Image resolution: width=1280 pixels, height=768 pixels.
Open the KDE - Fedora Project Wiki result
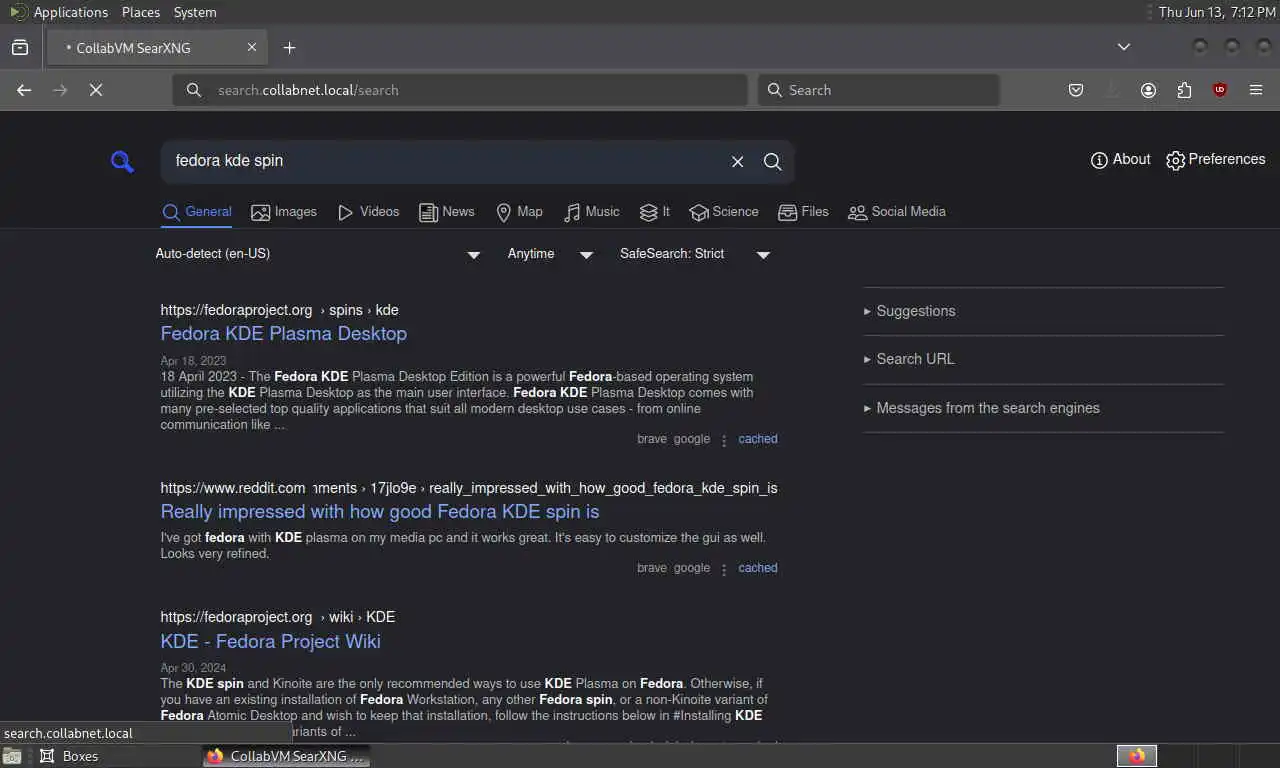tap(271, 642)
